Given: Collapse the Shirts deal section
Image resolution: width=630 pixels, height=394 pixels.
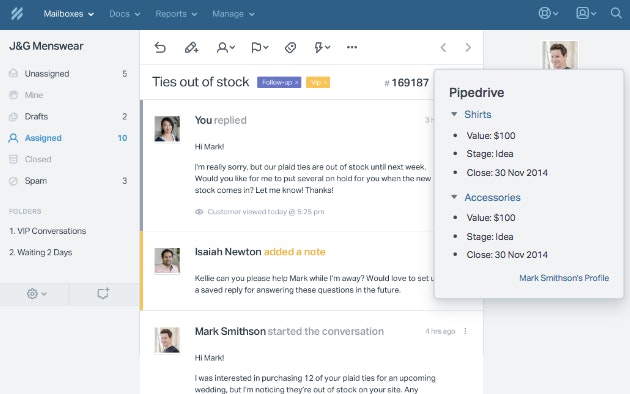Looking at the screenshot, I should pos(454,114).
